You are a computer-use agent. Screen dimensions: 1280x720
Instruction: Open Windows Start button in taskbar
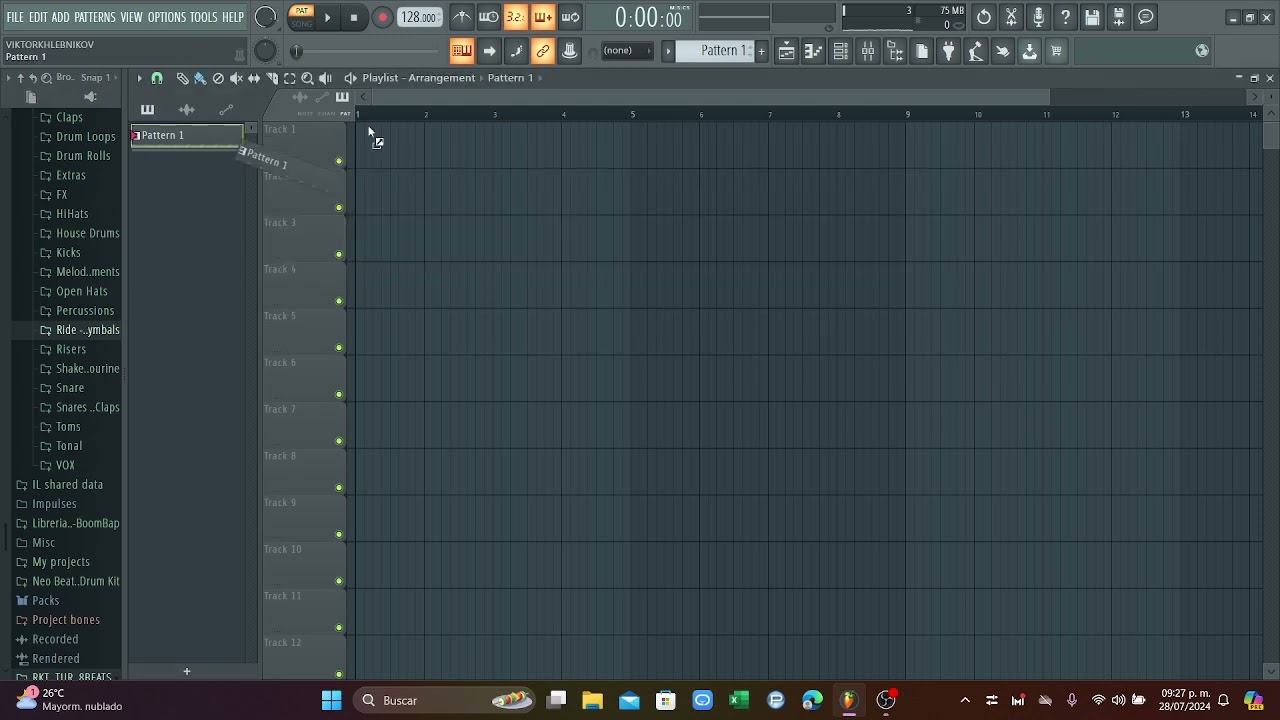331,700
